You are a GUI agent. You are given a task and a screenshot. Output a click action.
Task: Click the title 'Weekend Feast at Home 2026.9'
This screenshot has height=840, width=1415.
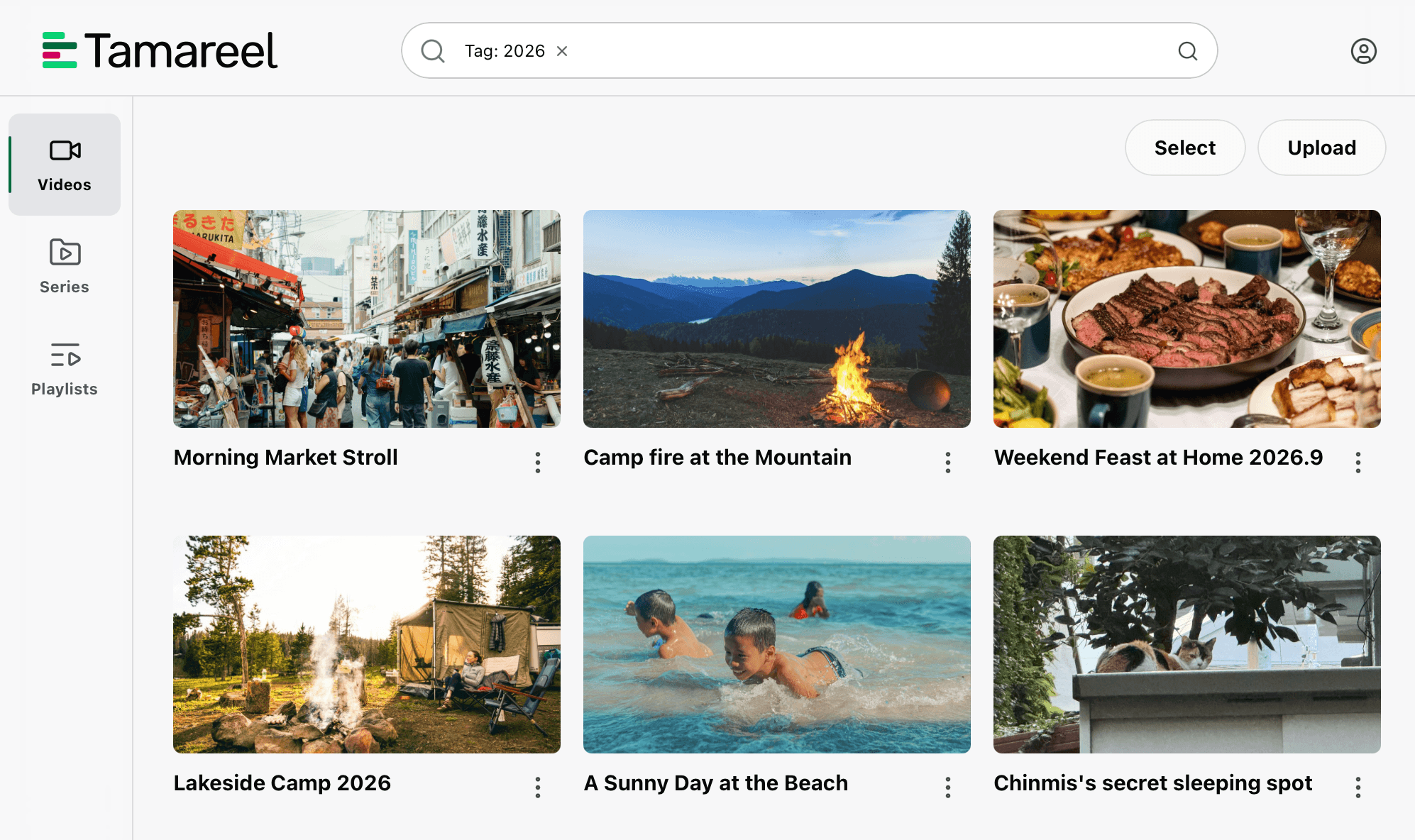point(1158,458)
